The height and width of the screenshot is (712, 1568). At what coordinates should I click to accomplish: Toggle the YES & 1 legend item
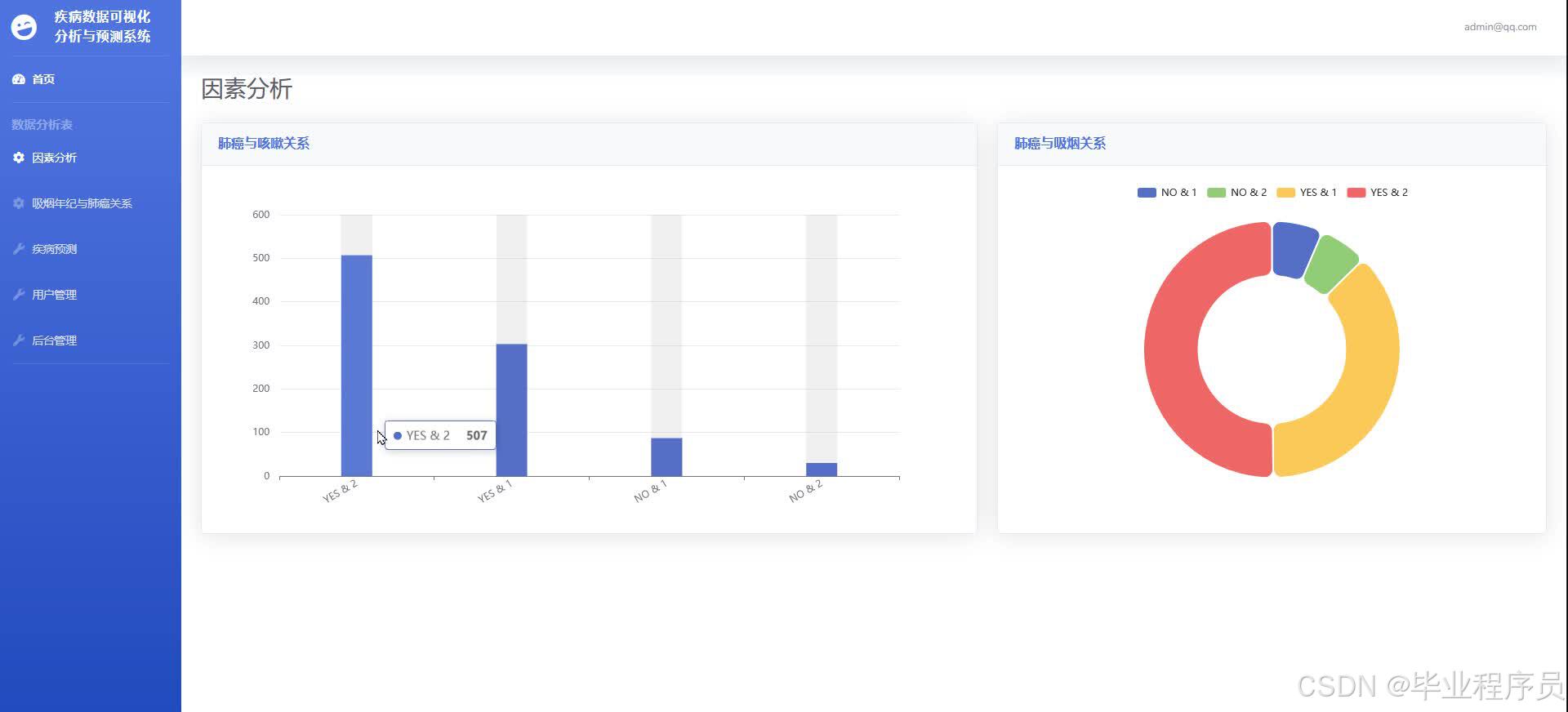click(1307, 193)
